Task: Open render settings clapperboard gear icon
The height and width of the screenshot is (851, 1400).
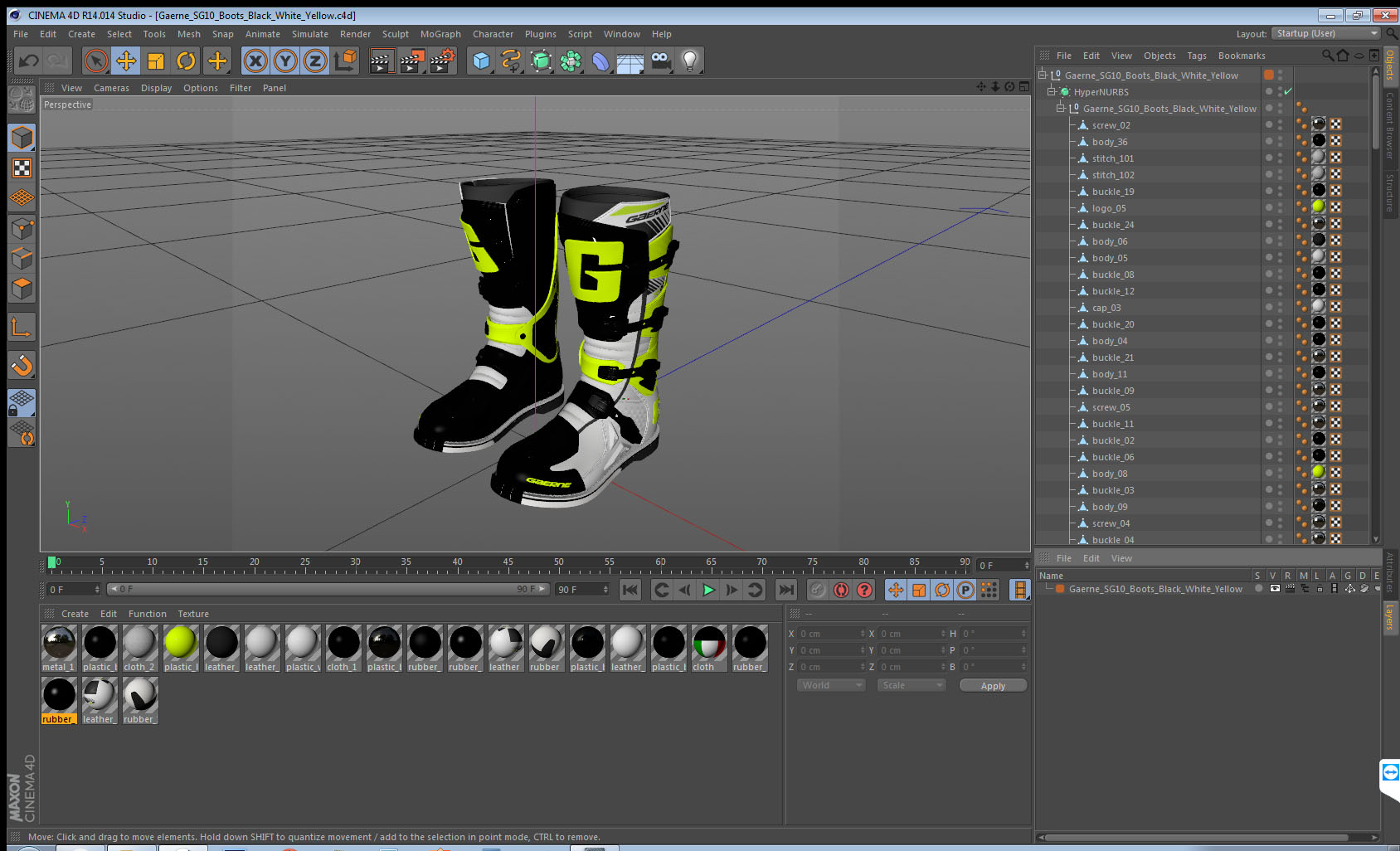Action: (x=442, y=61)
